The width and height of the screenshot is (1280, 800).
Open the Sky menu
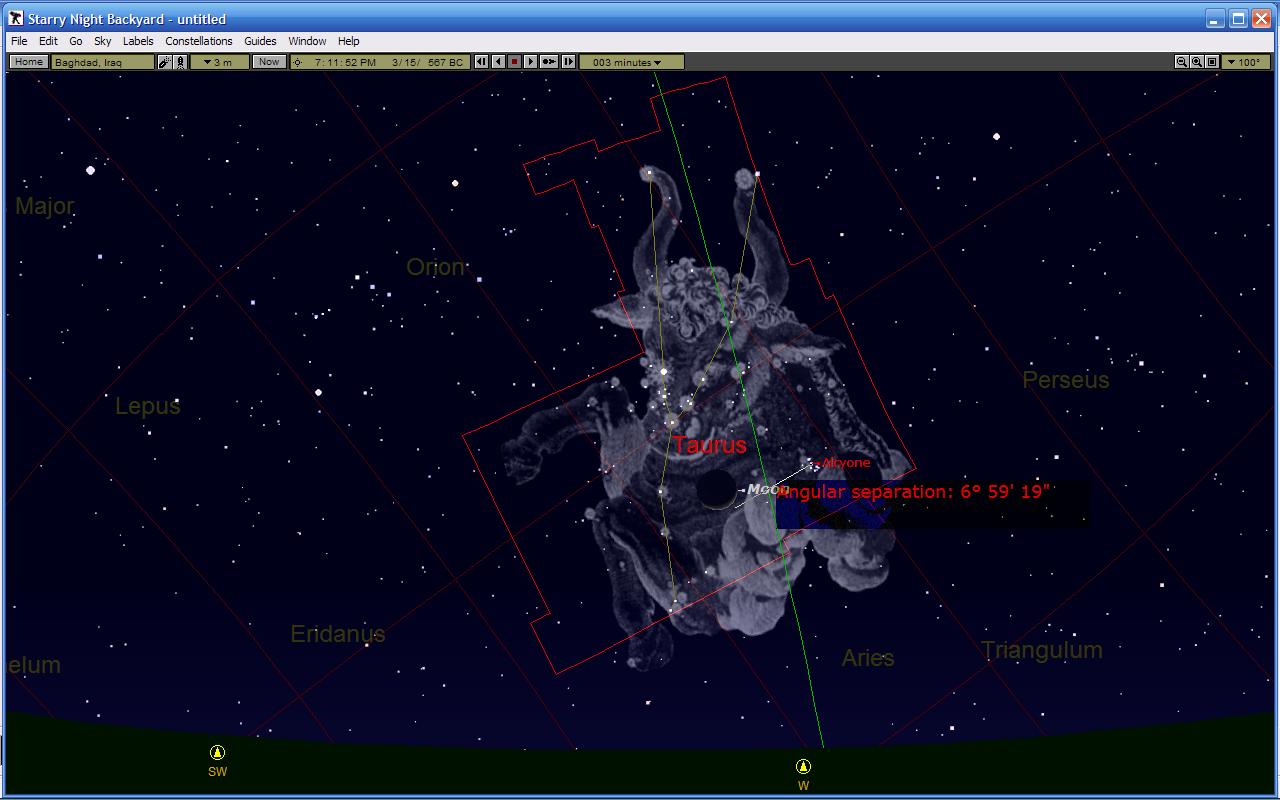coord(103,41)
